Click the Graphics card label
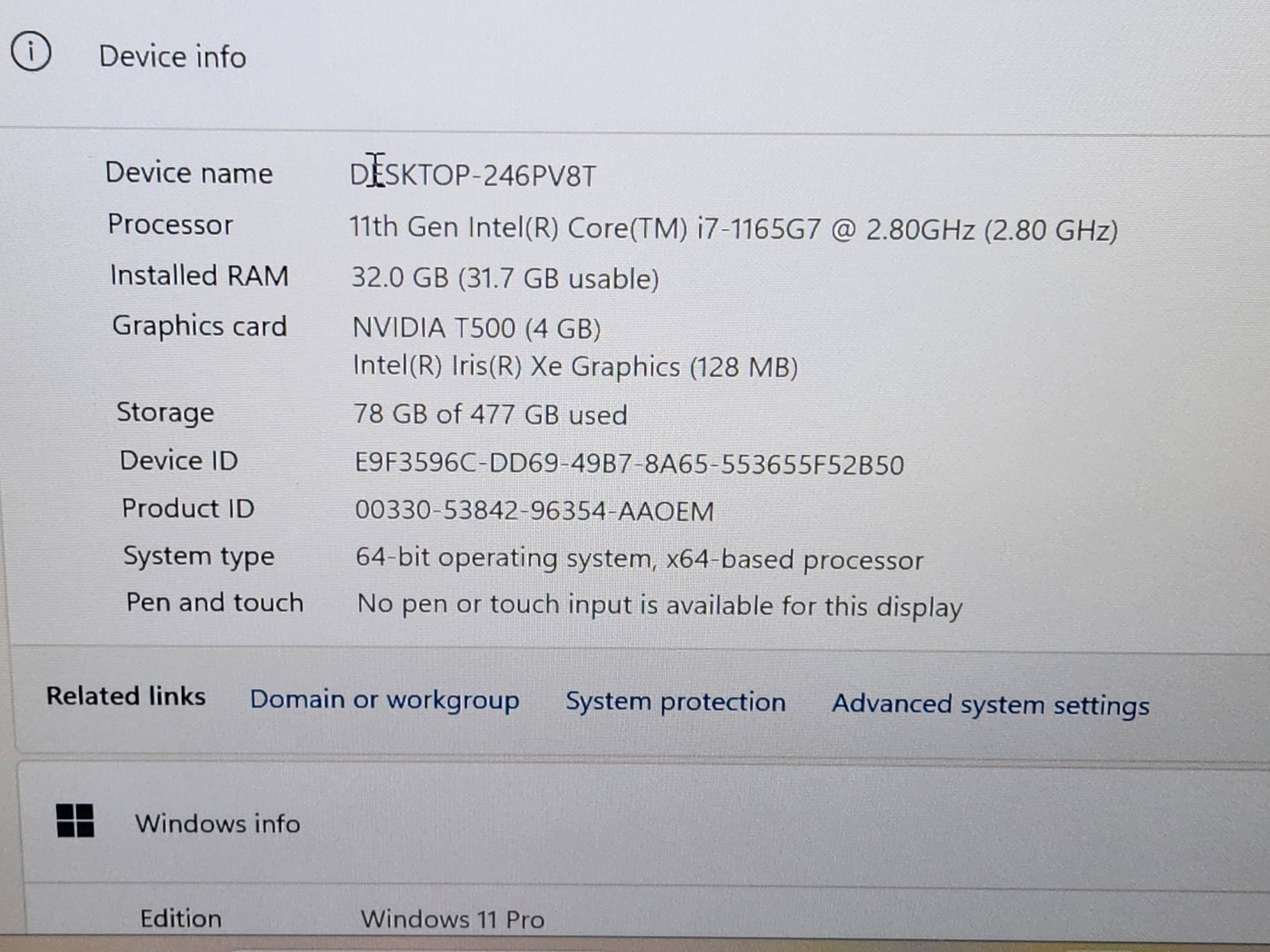 click(x=199, y=326)
